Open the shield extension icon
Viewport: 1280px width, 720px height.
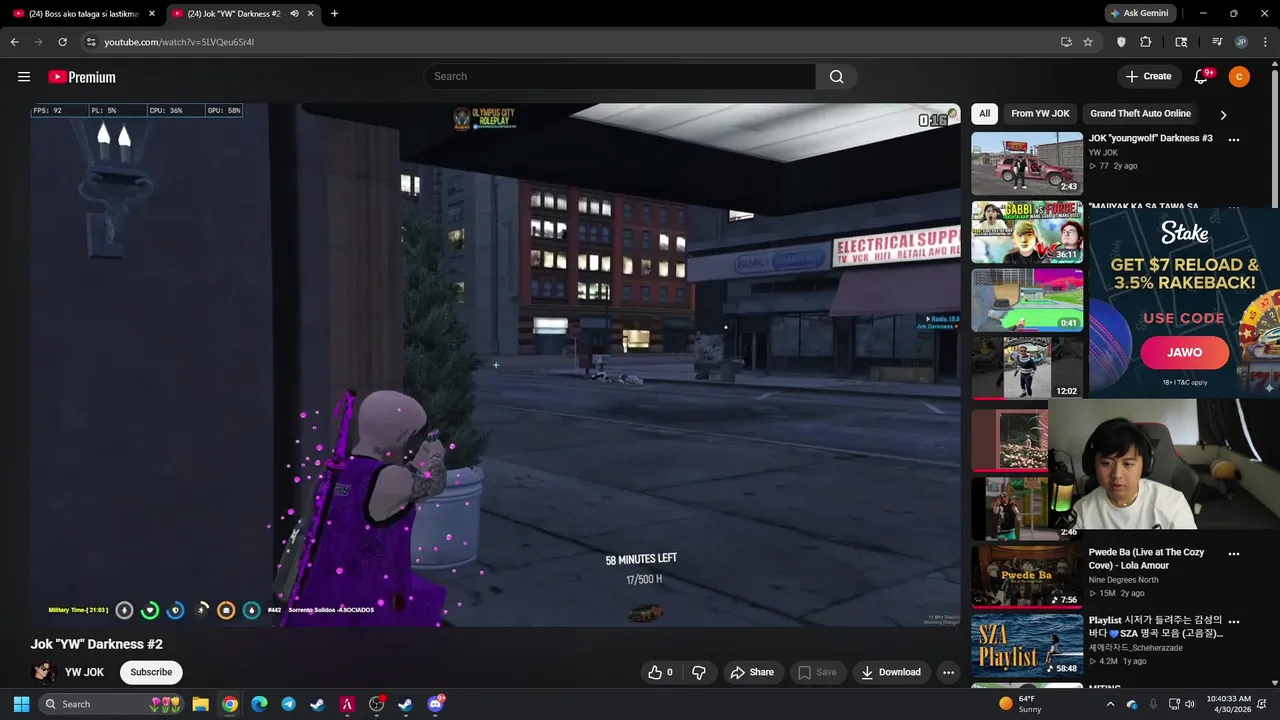pyautogui.click(x=1121, y=42)
